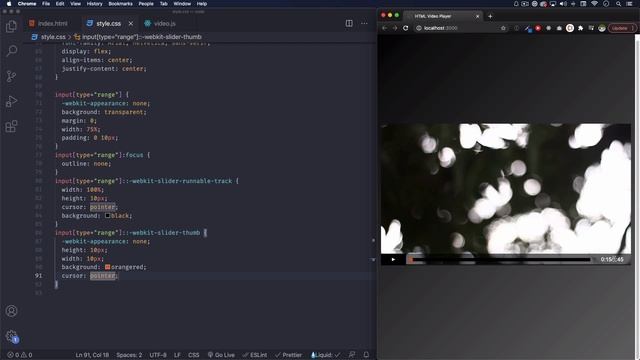The width and height of the screenshot is (640, 360).
Task: Close the style.css tab
Action: (x=131, y=24)
